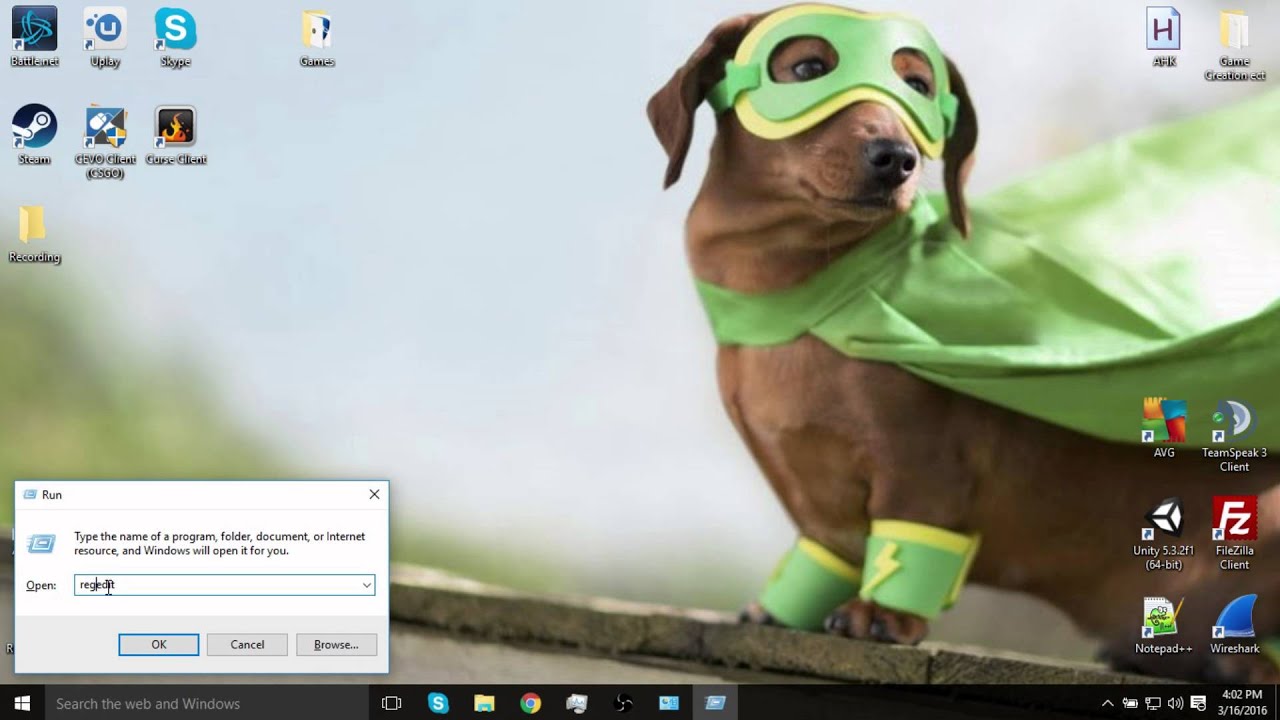Select the Games folder on desktop
Screen dimensions: 1280x720
point(317,37)
